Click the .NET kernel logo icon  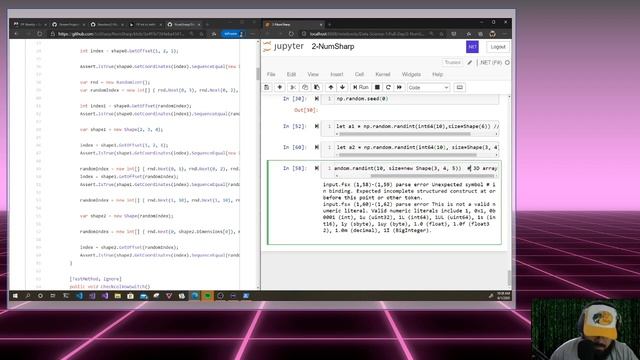click(472, 47)
